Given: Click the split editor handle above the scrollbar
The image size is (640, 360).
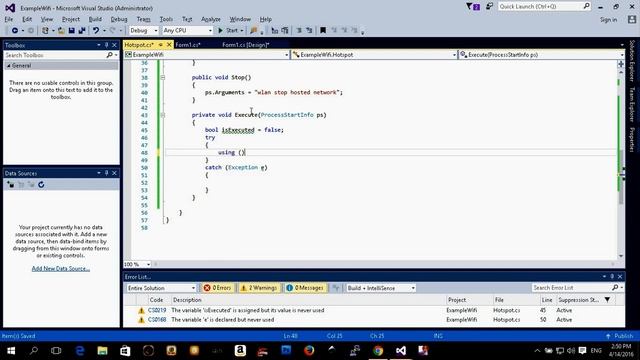Looking at the screenshot, I should (621, 64).
